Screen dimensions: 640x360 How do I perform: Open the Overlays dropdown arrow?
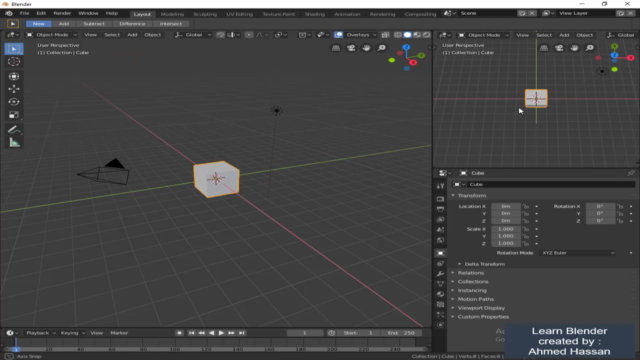click(374, 35)
